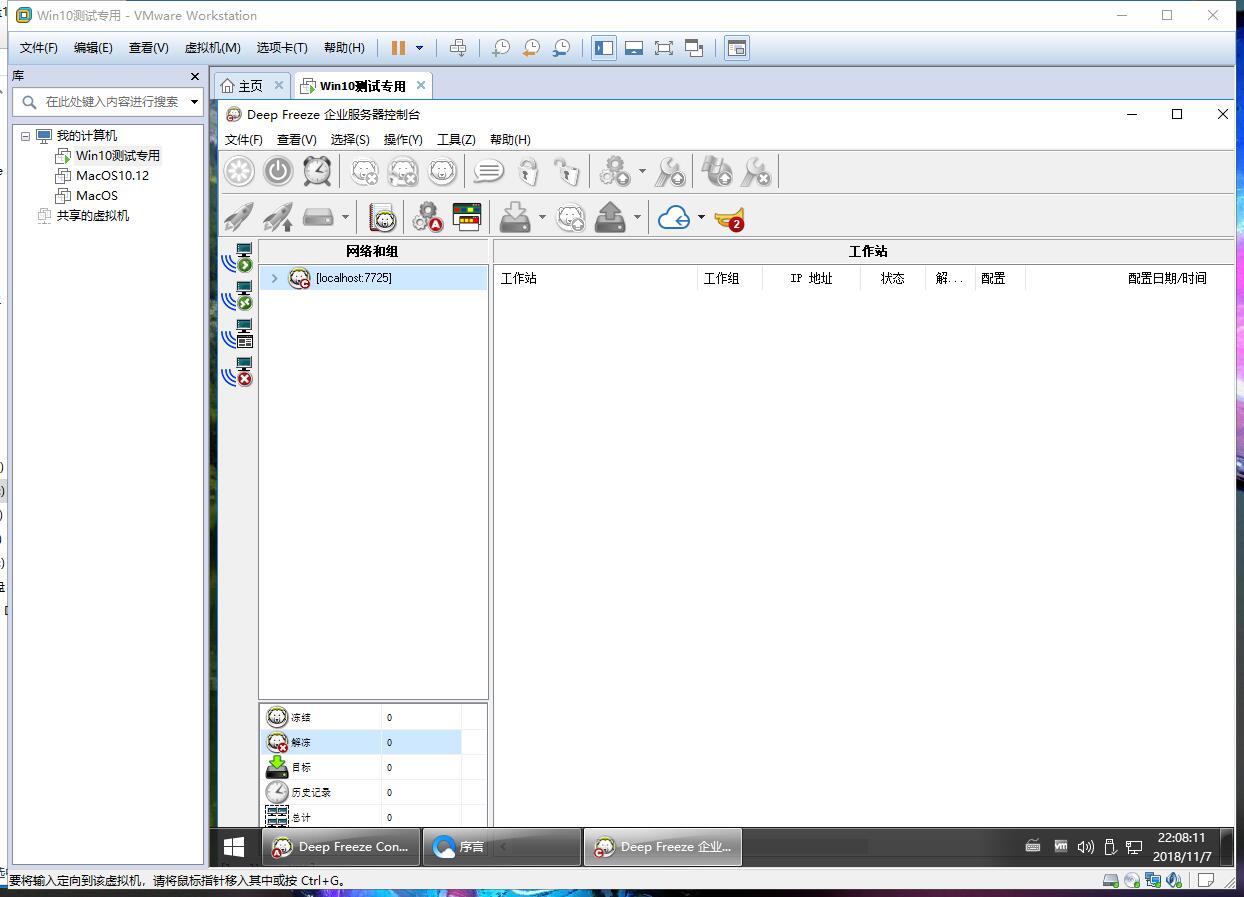
Task: Click the sidebar computer icon with green arrow
Action: (238, 259)
